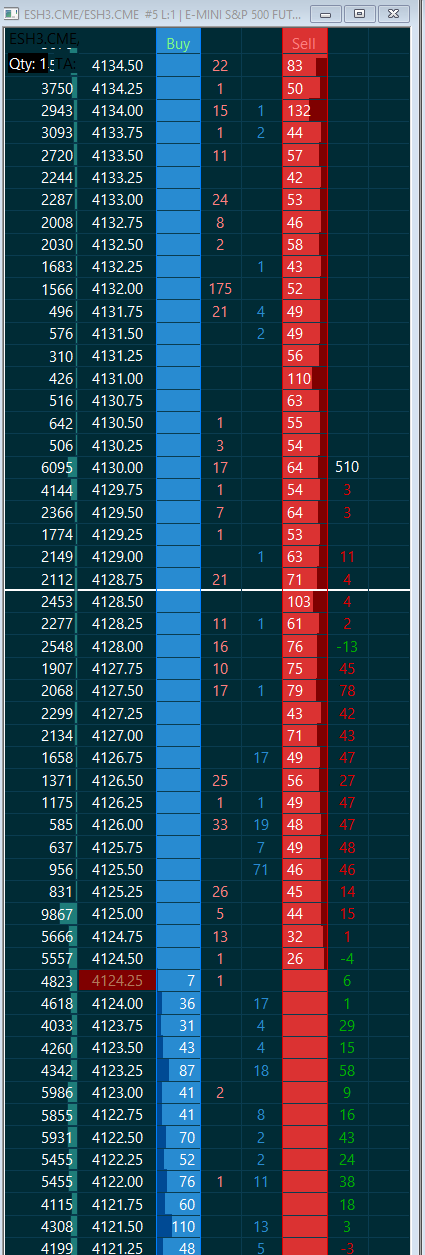
Task: Select the Qty: 1 order quantity box
Action: pos(28,63)
